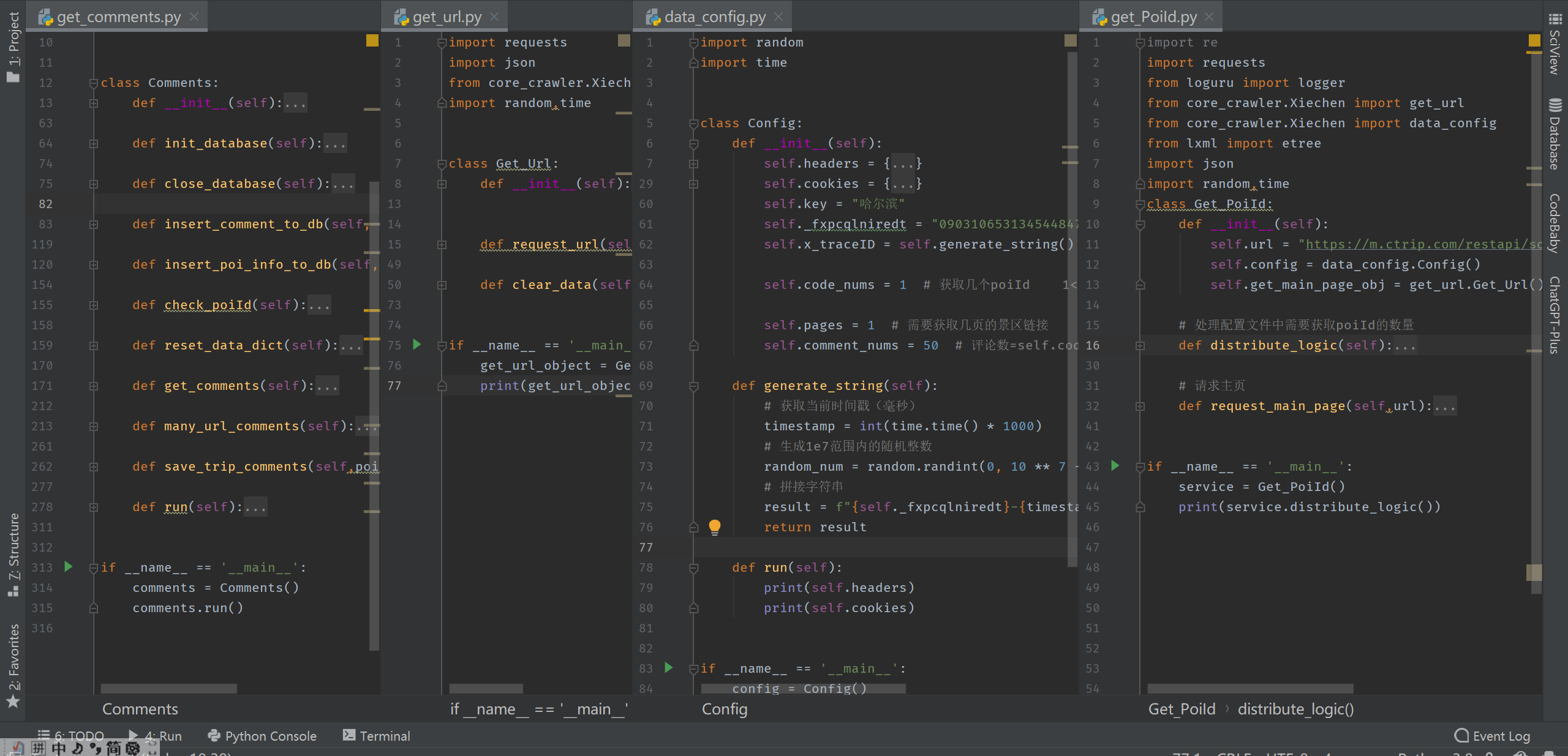Open the CodeBaby side panel
The image size is (1568, 756).
(x=1555, y=223)
